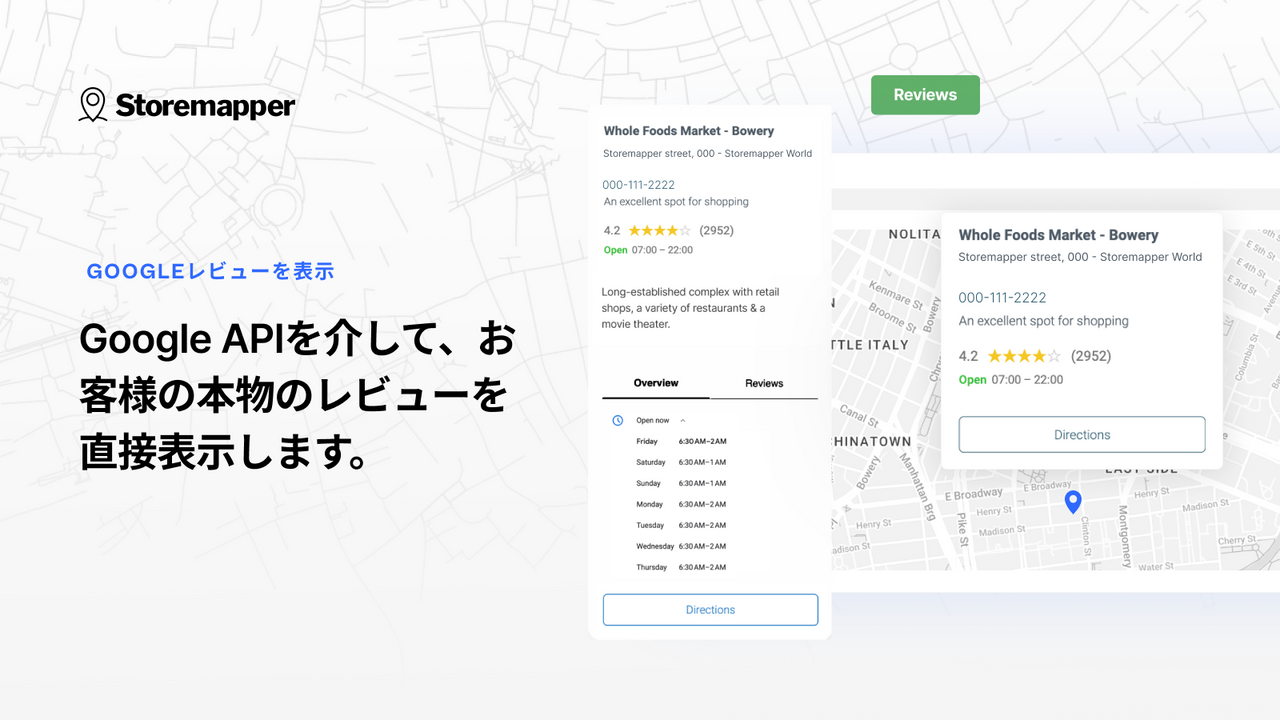Switch to the Reviews tab in side panel

pos(764,383)
